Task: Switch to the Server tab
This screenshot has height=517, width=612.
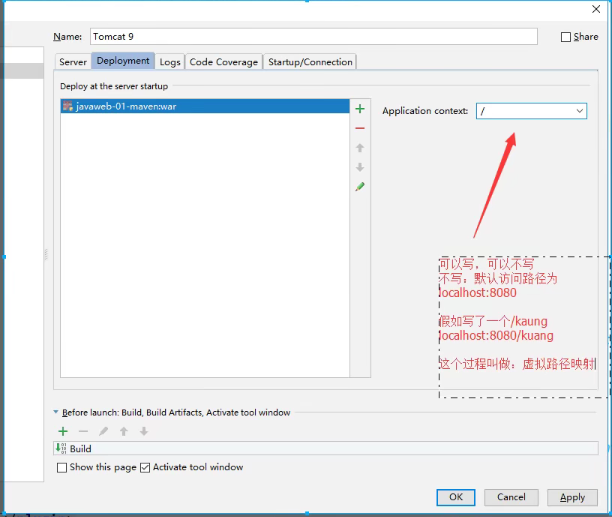Action: click(x=73, y=62)
